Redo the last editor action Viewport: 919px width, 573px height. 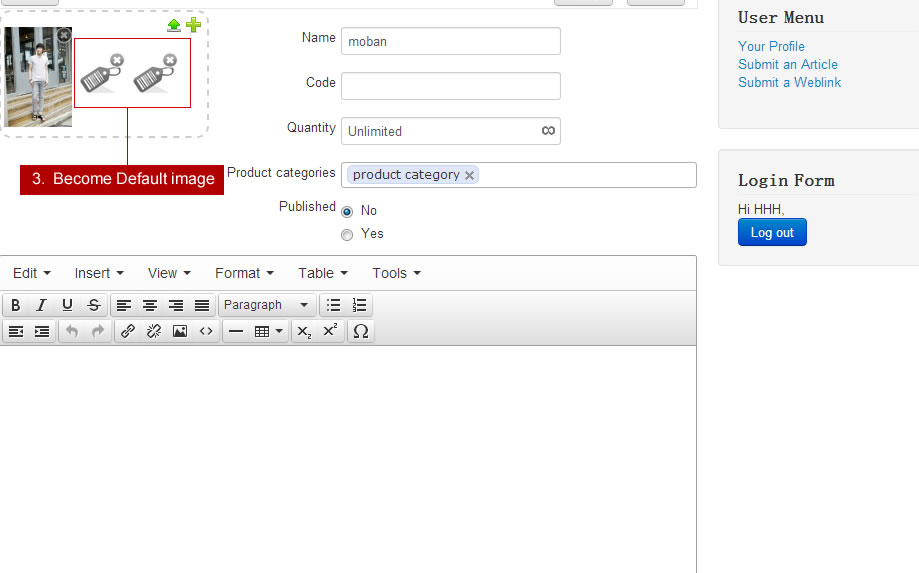(x=98, y=332)
